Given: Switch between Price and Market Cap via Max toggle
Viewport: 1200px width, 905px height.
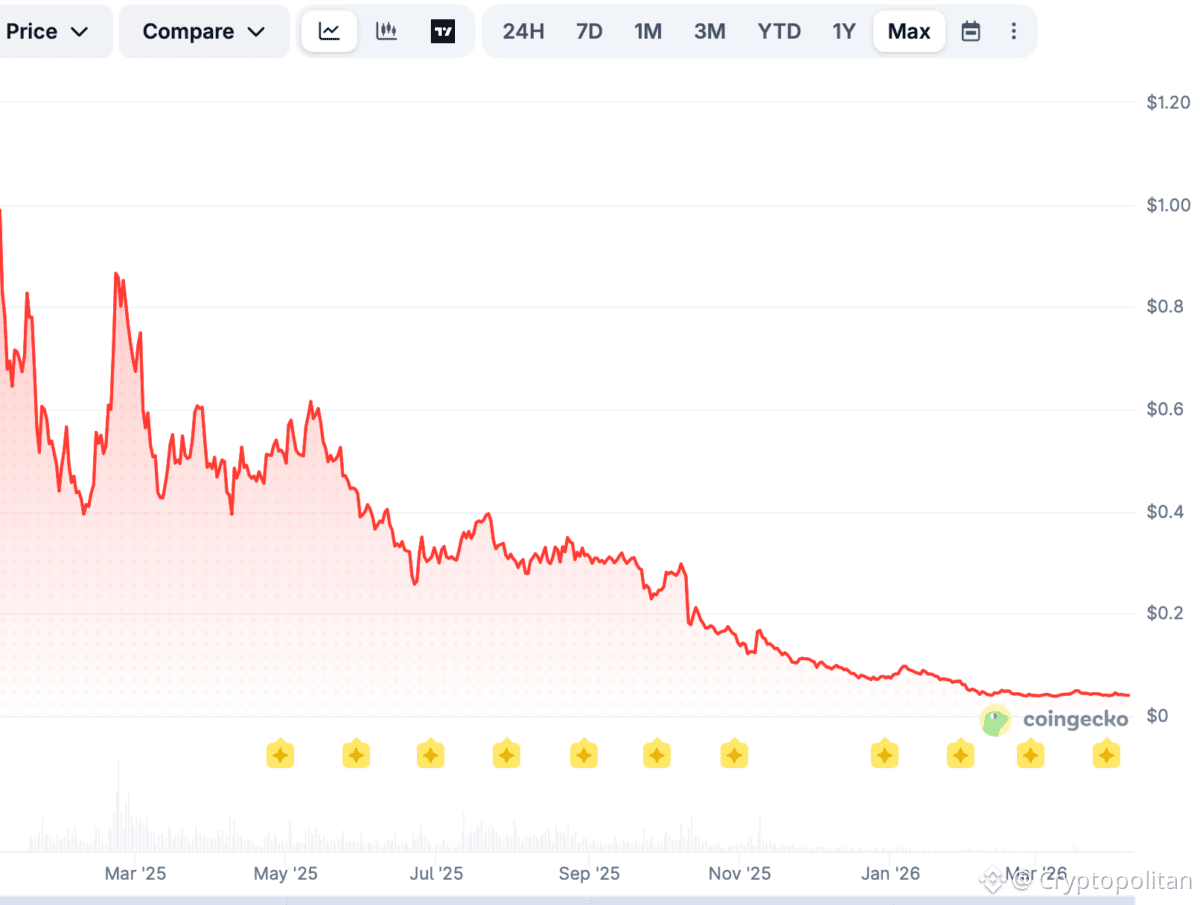Looking at the screenshot, I should (x=908, y=31).
